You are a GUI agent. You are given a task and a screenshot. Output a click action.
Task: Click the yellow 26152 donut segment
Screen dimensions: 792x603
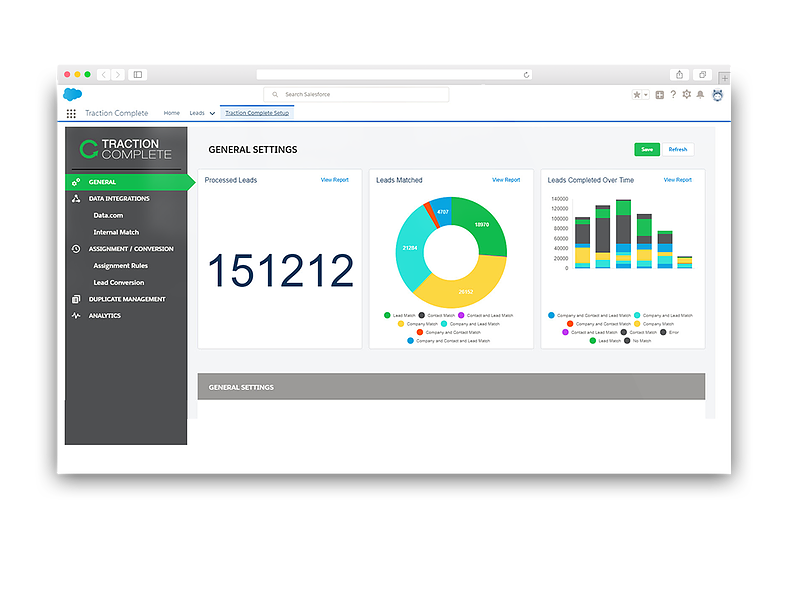pos(466,291)
